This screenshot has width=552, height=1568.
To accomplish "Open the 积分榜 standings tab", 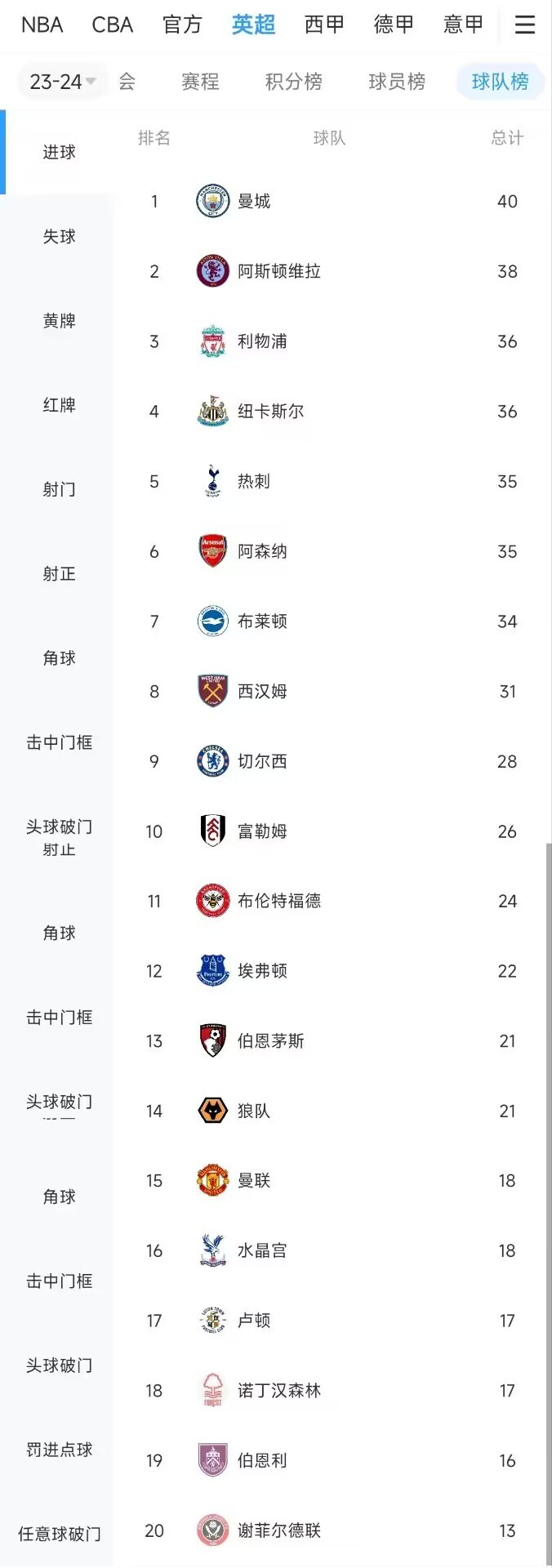I will (293, 82).
